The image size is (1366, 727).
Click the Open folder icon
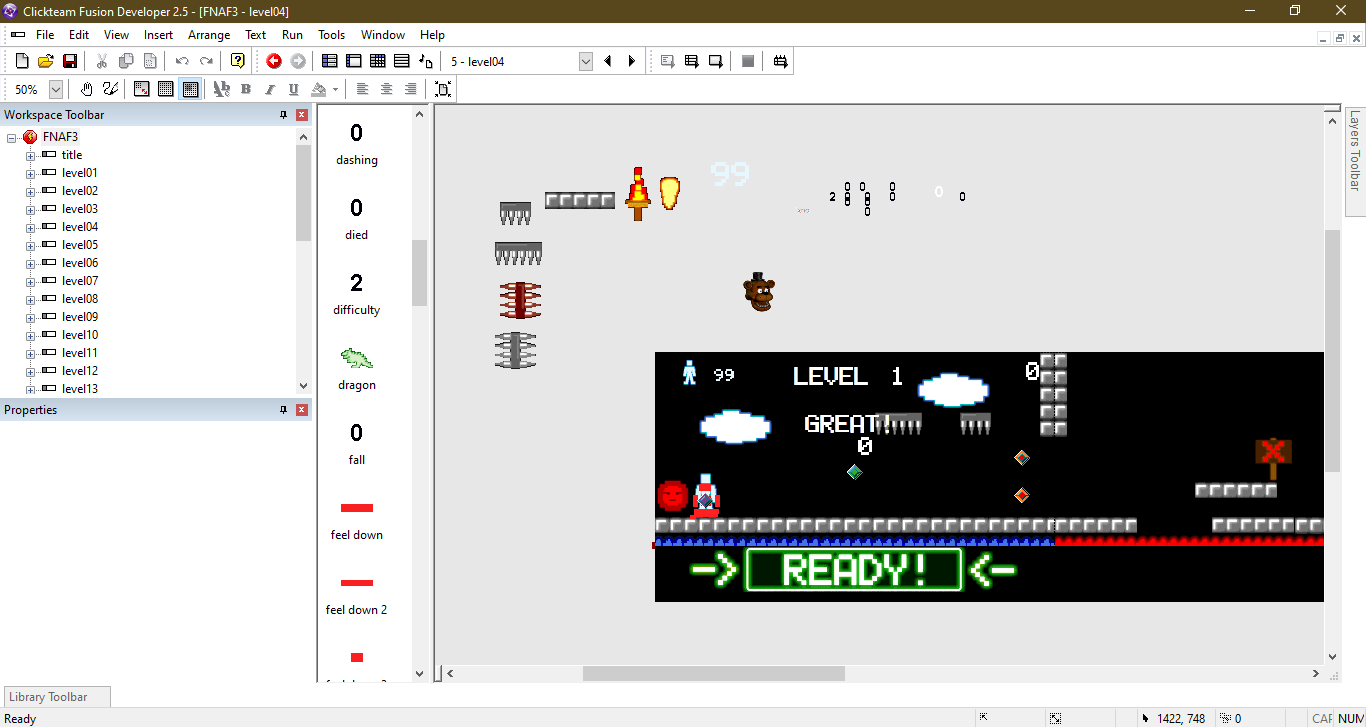[46, 61]
